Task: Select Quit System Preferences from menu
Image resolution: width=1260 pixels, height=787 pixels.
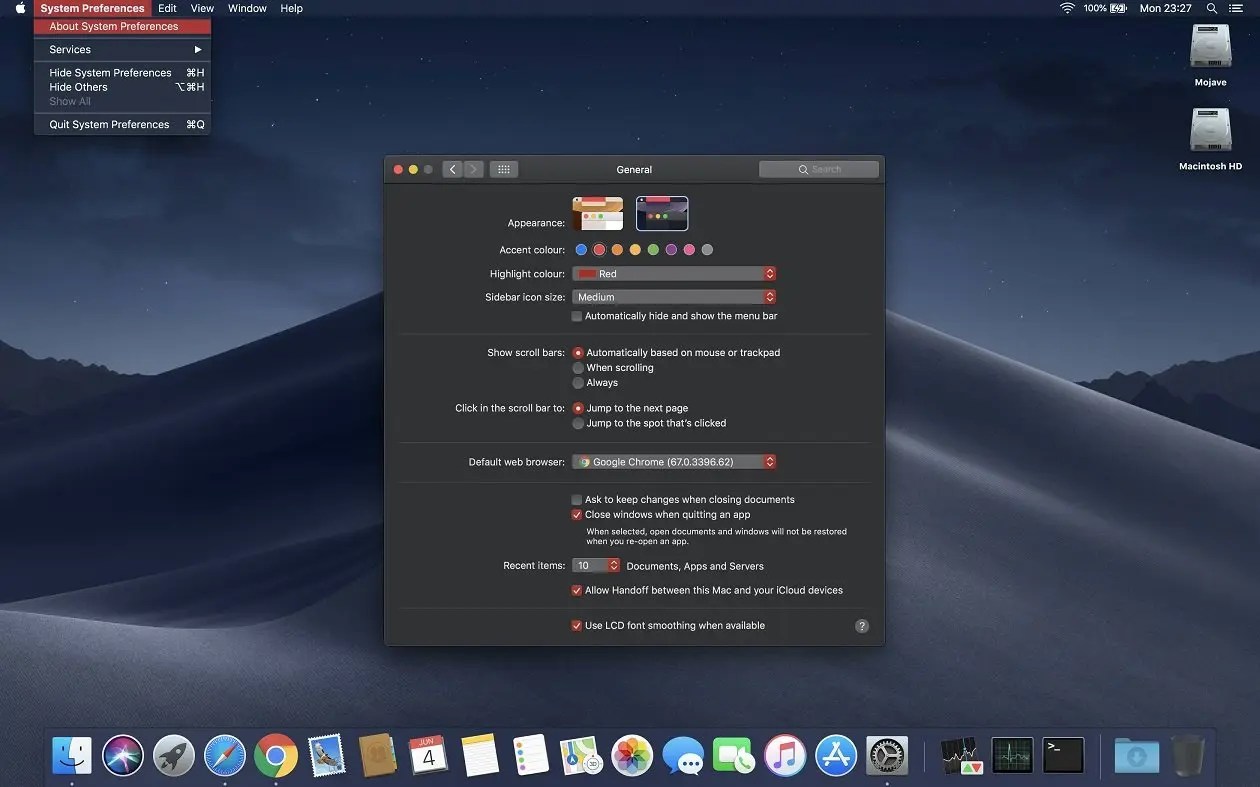Action: [x=110, y=125]
